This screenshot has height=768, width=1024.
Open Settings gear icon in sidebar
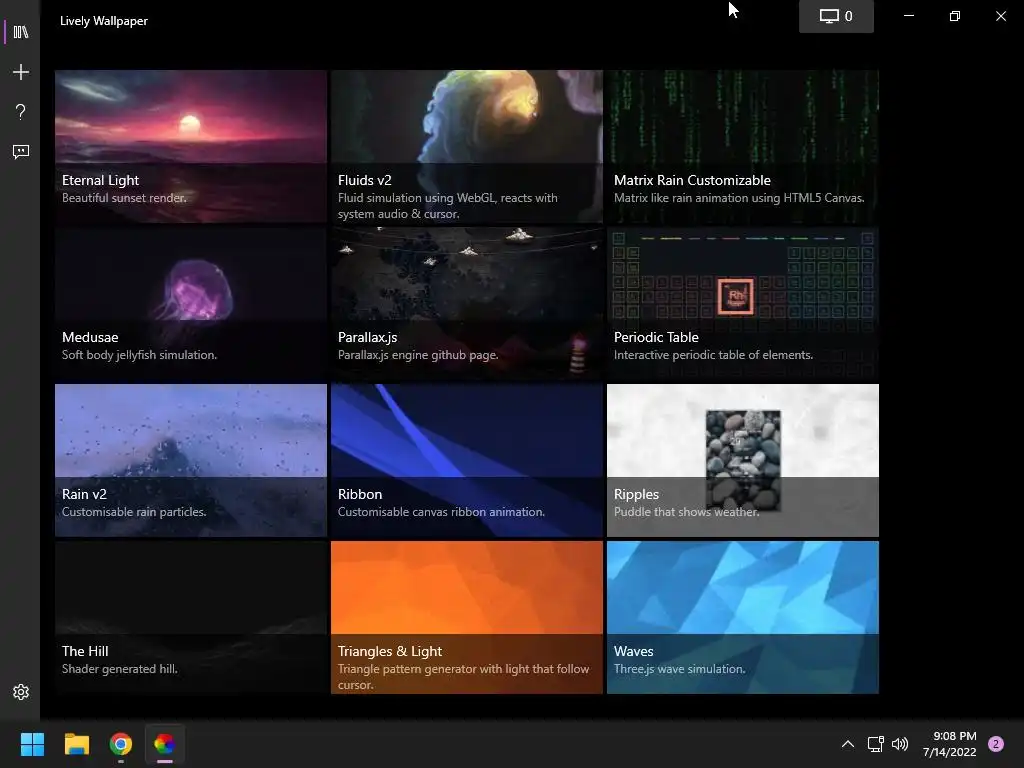tap(21, 692)
